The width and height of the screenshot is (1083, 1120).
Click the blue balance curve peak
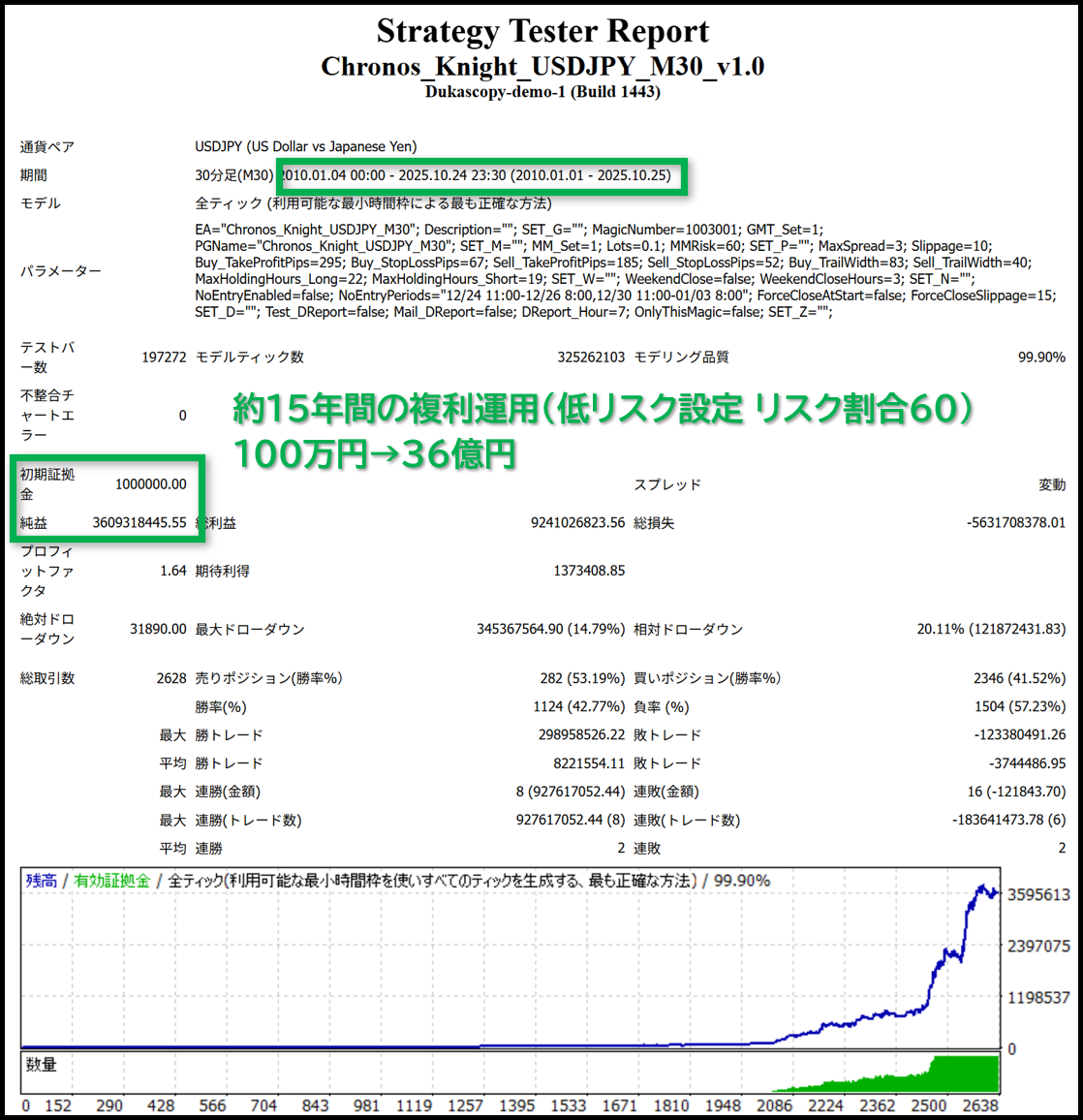tap(982, 887)
